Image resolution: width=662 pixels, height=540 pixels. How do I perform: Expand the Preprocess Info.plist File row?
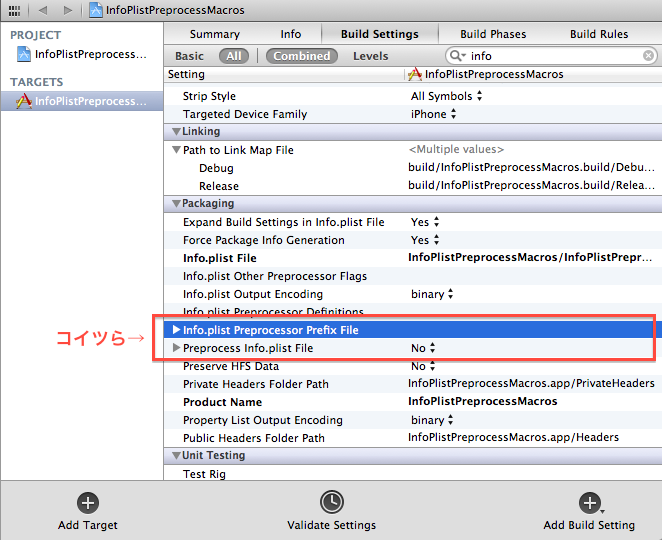tap(176, 348)
